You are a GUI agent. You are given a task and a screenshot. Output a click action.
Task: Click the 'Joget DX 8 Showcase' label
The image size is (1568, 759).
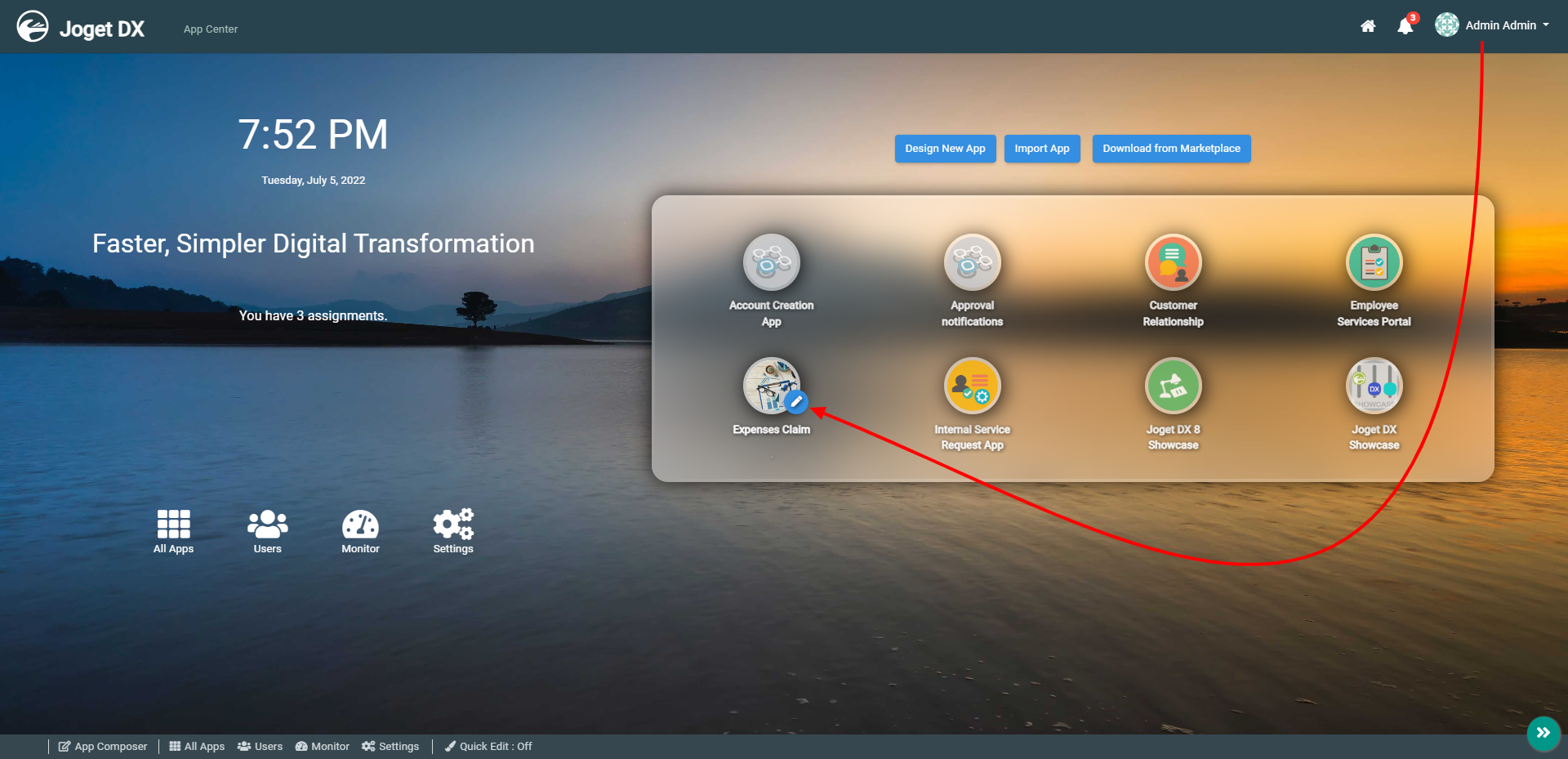(1174, 437)
